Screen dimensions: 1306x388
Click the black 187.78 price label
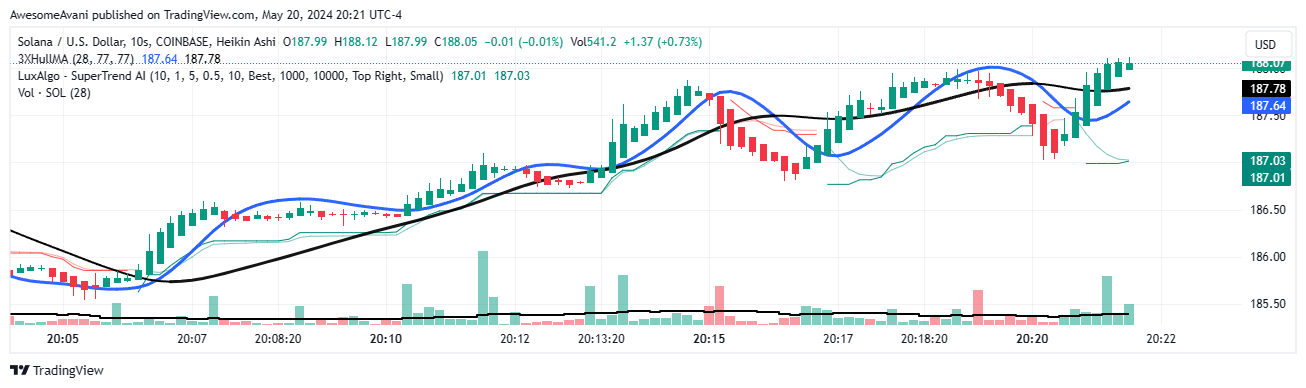click(x=1267, y=89)
